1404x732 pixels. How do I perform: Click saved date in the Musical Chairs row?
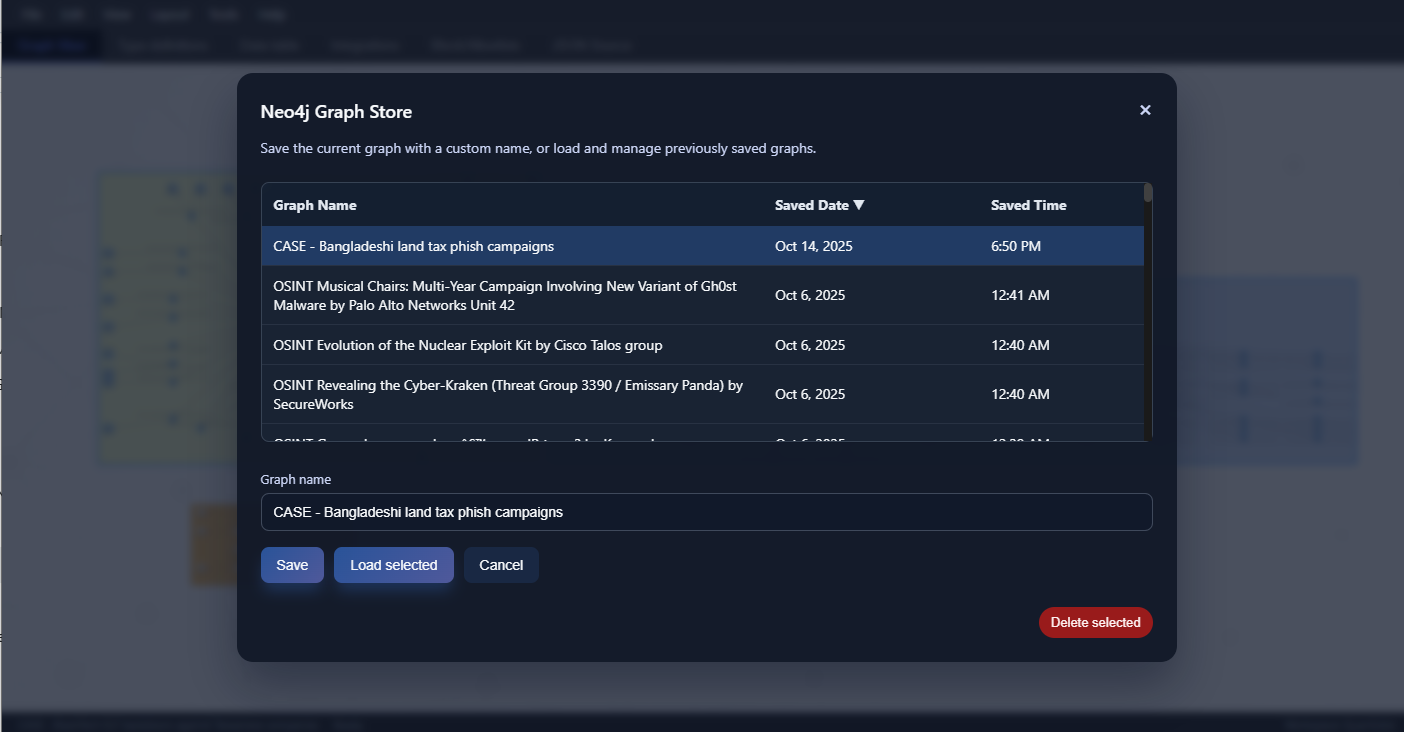810,295
